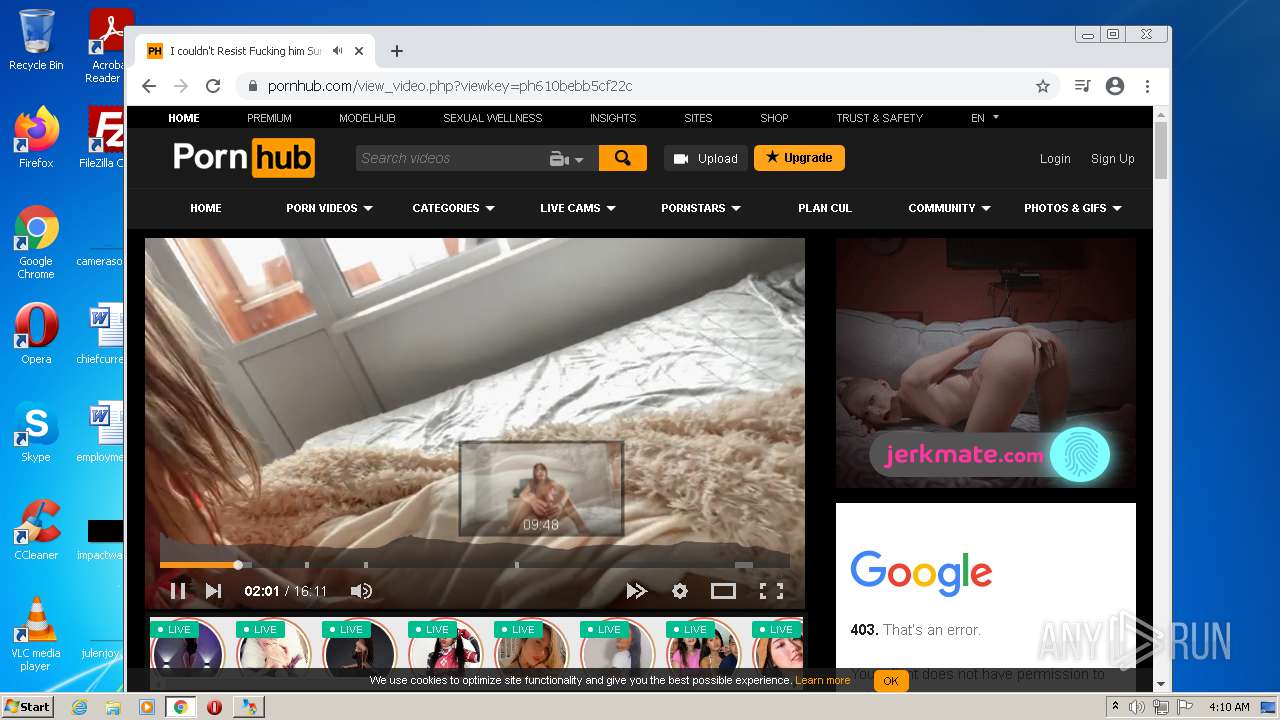The width and height of the screenshot is (1280, 720).
Task: Open the Recycle Bin desktop icon
Action: (x=36, y=40)
